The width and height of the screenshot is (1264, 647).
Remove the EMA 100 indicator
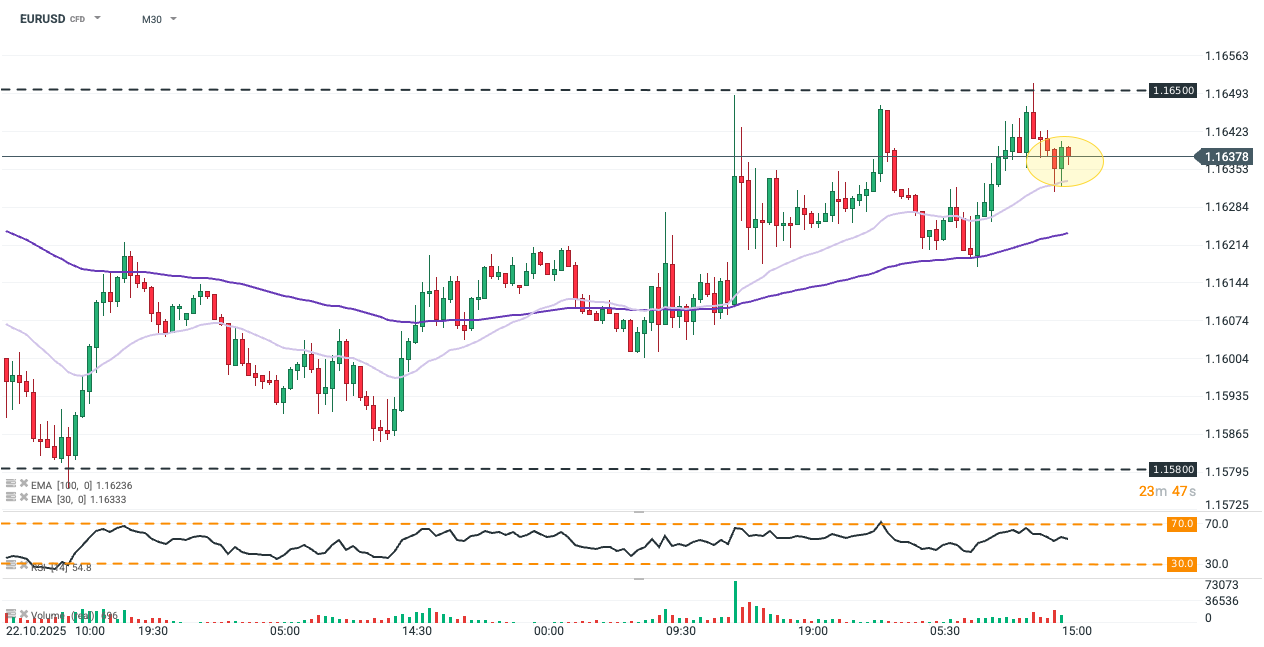click(23, 484)
